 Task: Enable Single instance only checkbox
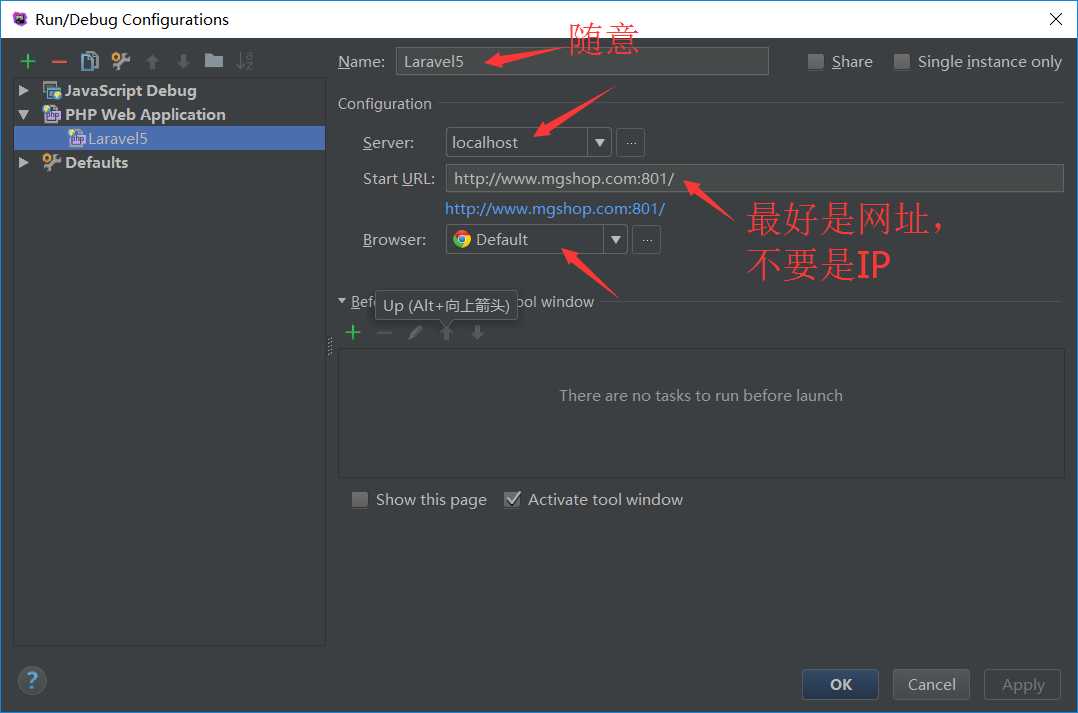pos(901,62)
